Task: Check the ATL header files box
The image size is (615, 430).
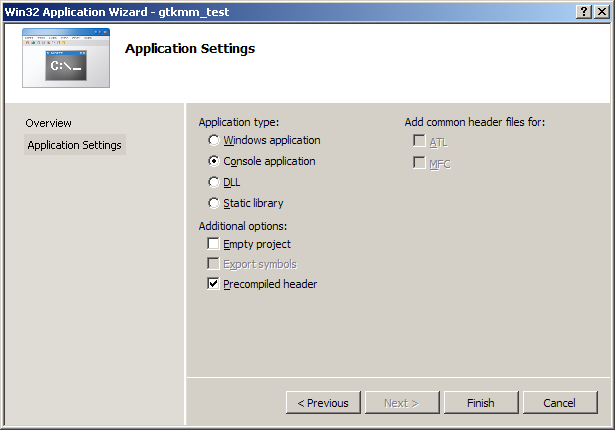Action: [x=419, y=142]
